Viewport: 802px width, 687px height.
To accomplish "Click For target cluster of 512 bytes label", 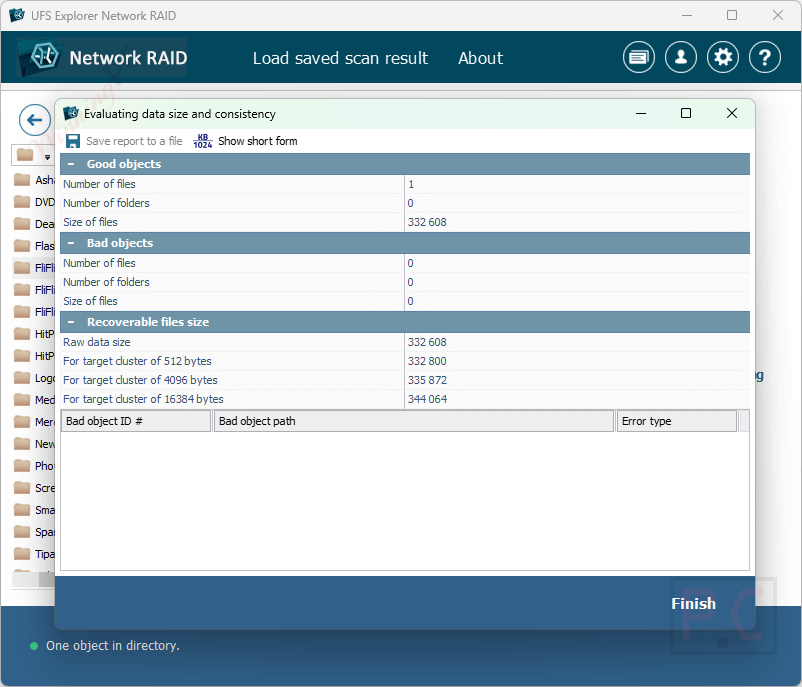I will point(137,361).
